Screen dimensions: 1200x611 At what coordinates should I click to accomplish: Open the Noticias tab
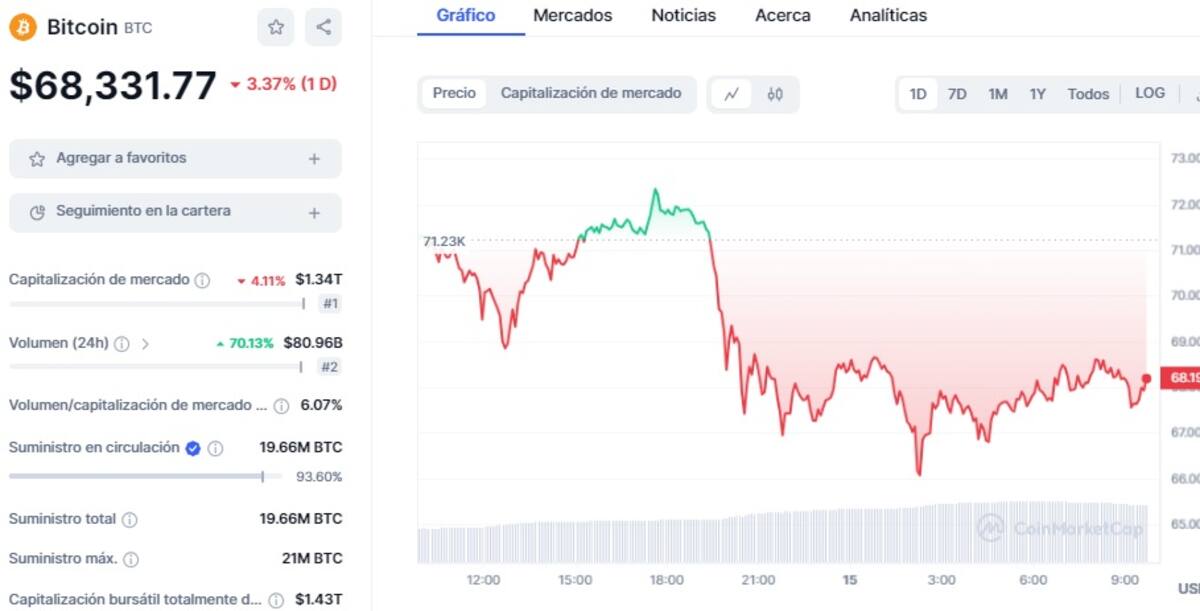(x=683, y=16)
